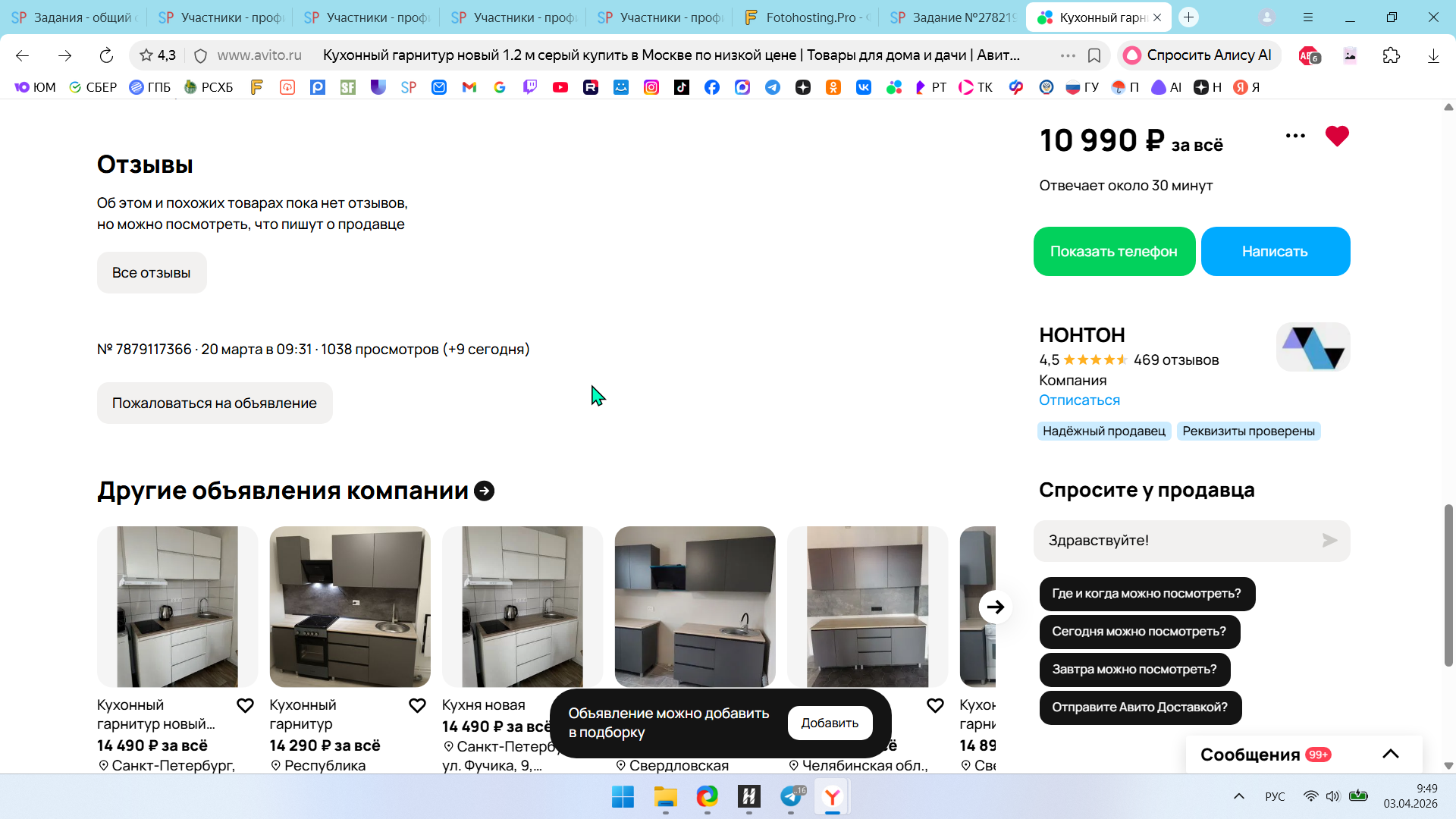The width and height of the screenshot is (1456, 819).
Task: Open other company listings arrow icon
Action: pyautogui.click(x=484, y=491)
